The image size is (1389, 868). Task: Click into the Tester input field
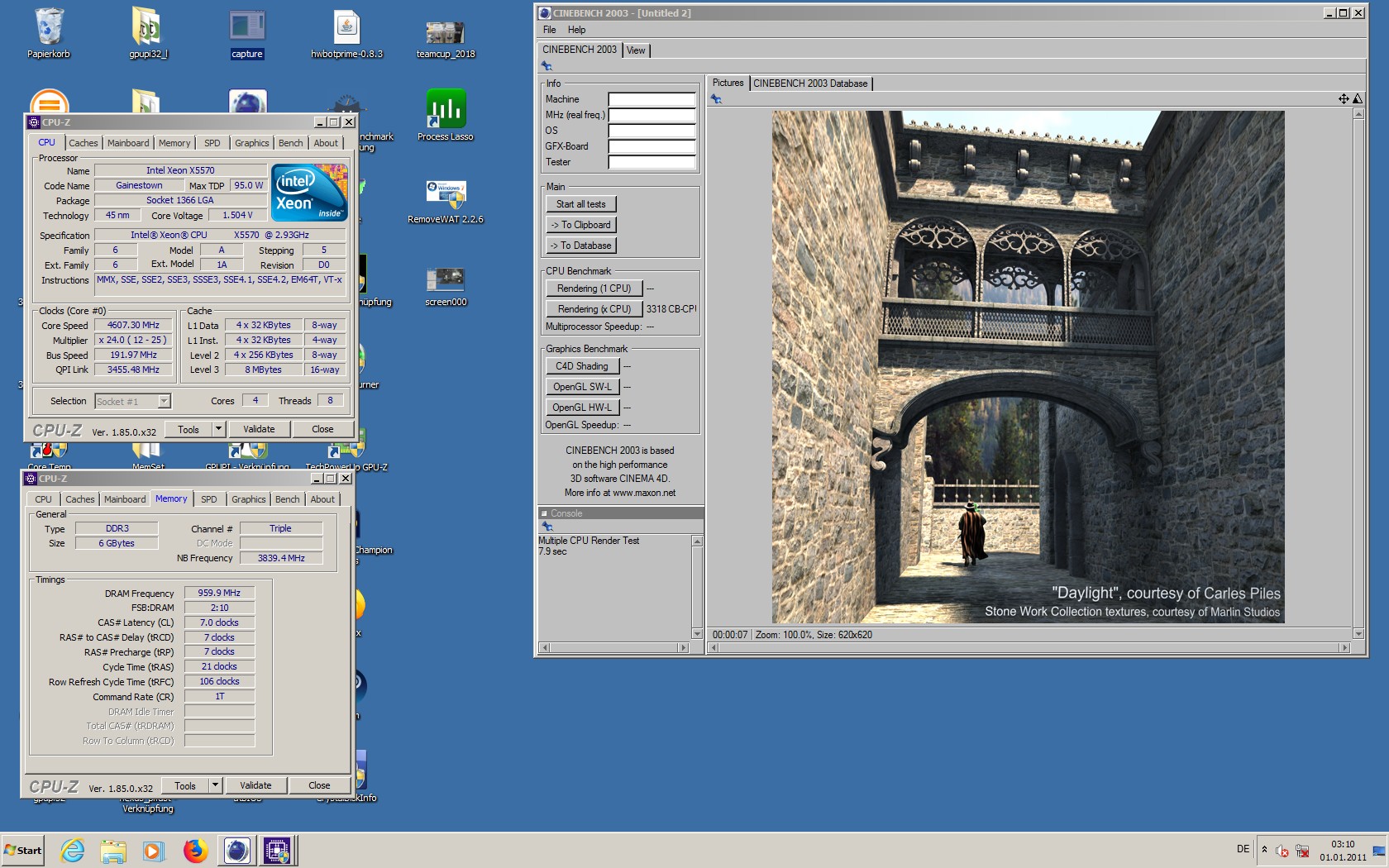(x=652, y=162)
